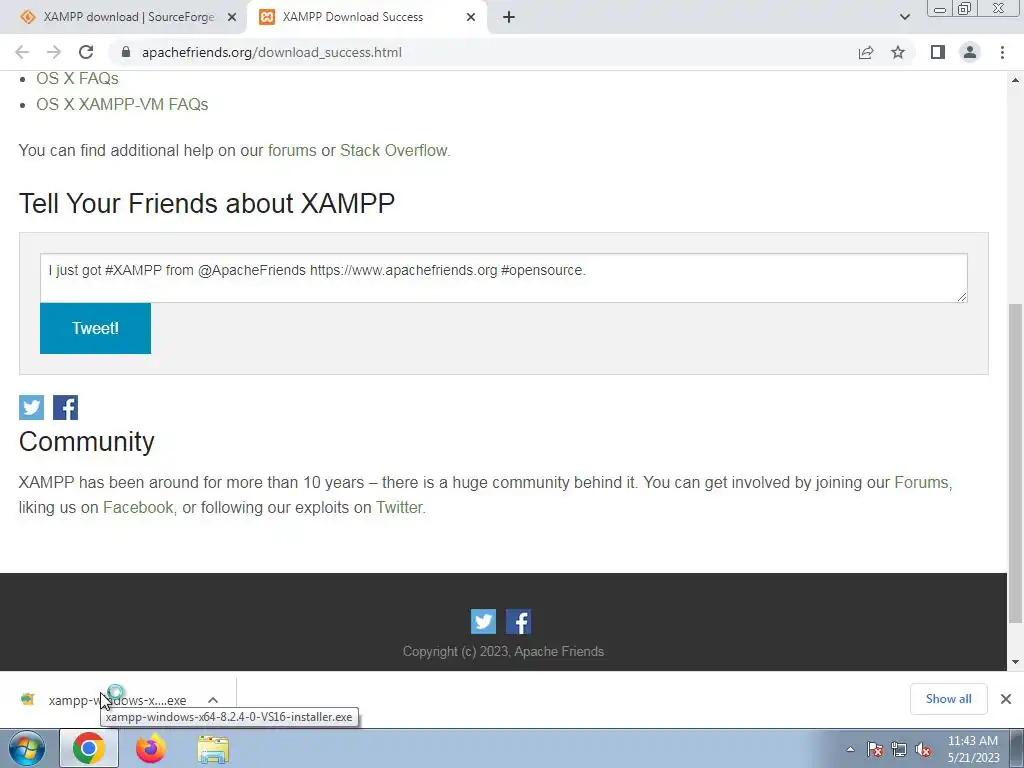Close the SourceForge tab
The height and width of the screenshot is (768, 1024).
232,17
